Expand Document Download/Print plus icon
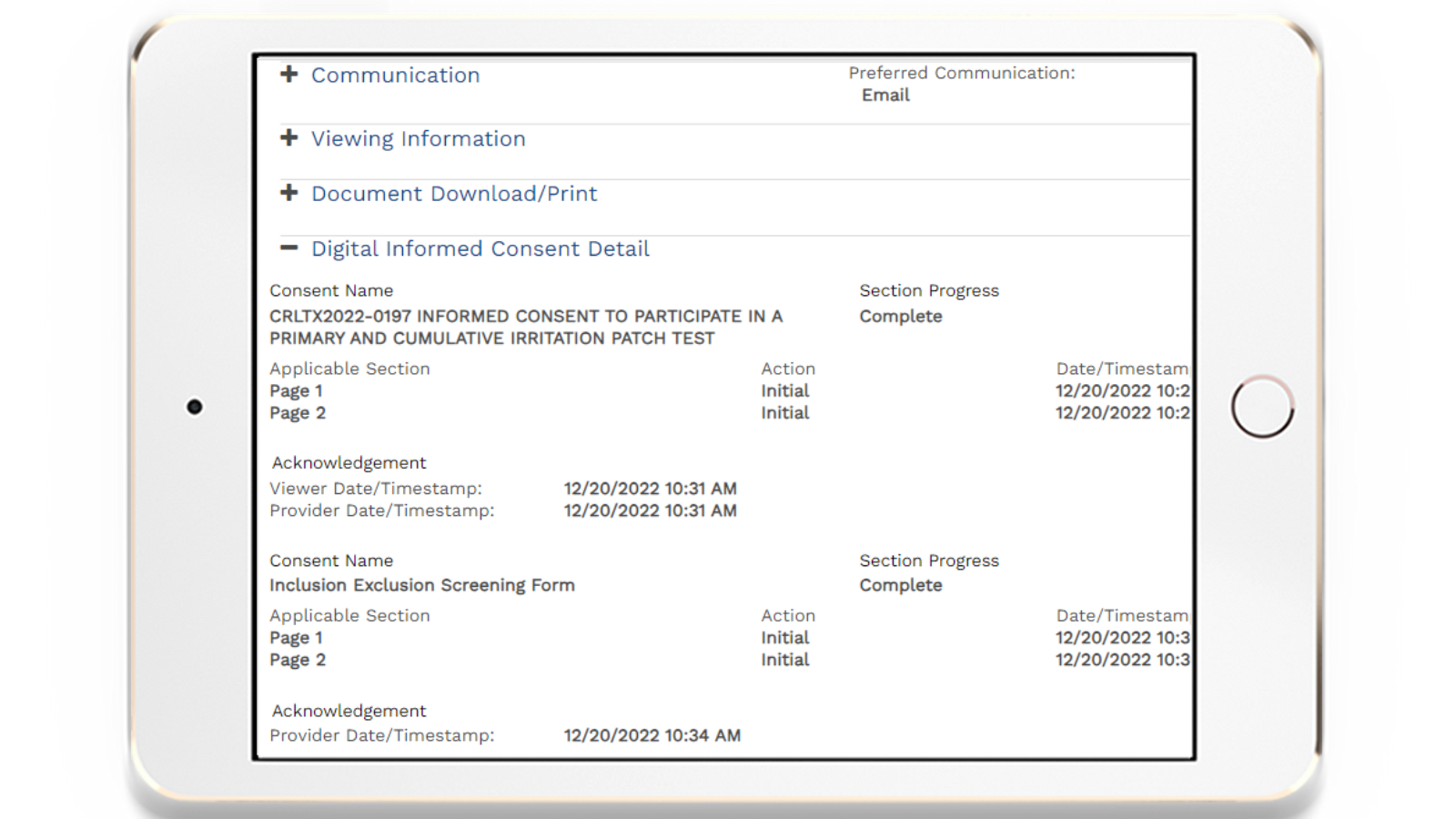Viewport: 1456px width, 819px height. (x=288, y=192)
